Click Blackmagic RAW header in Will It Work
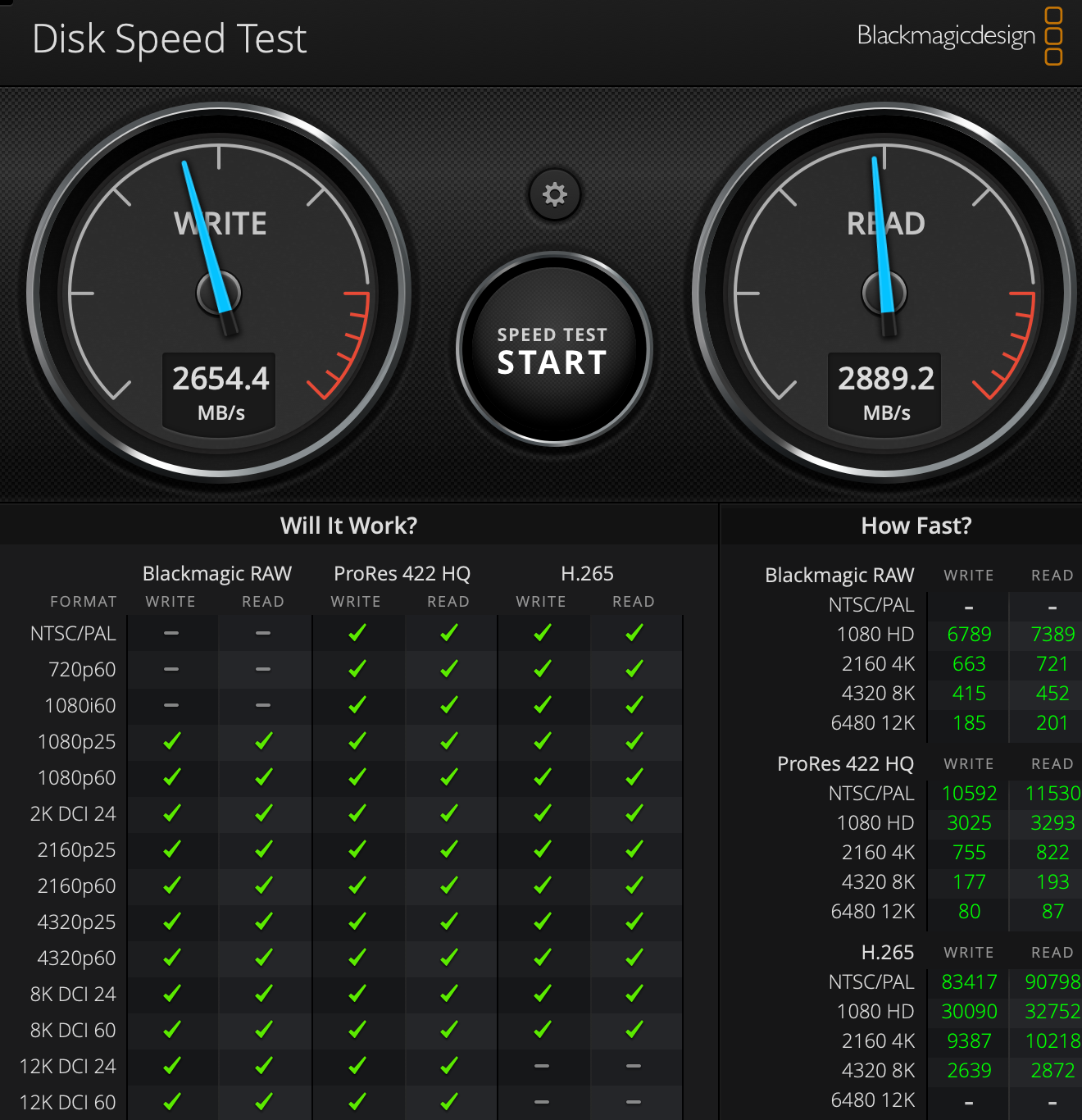 pos(217,573)
